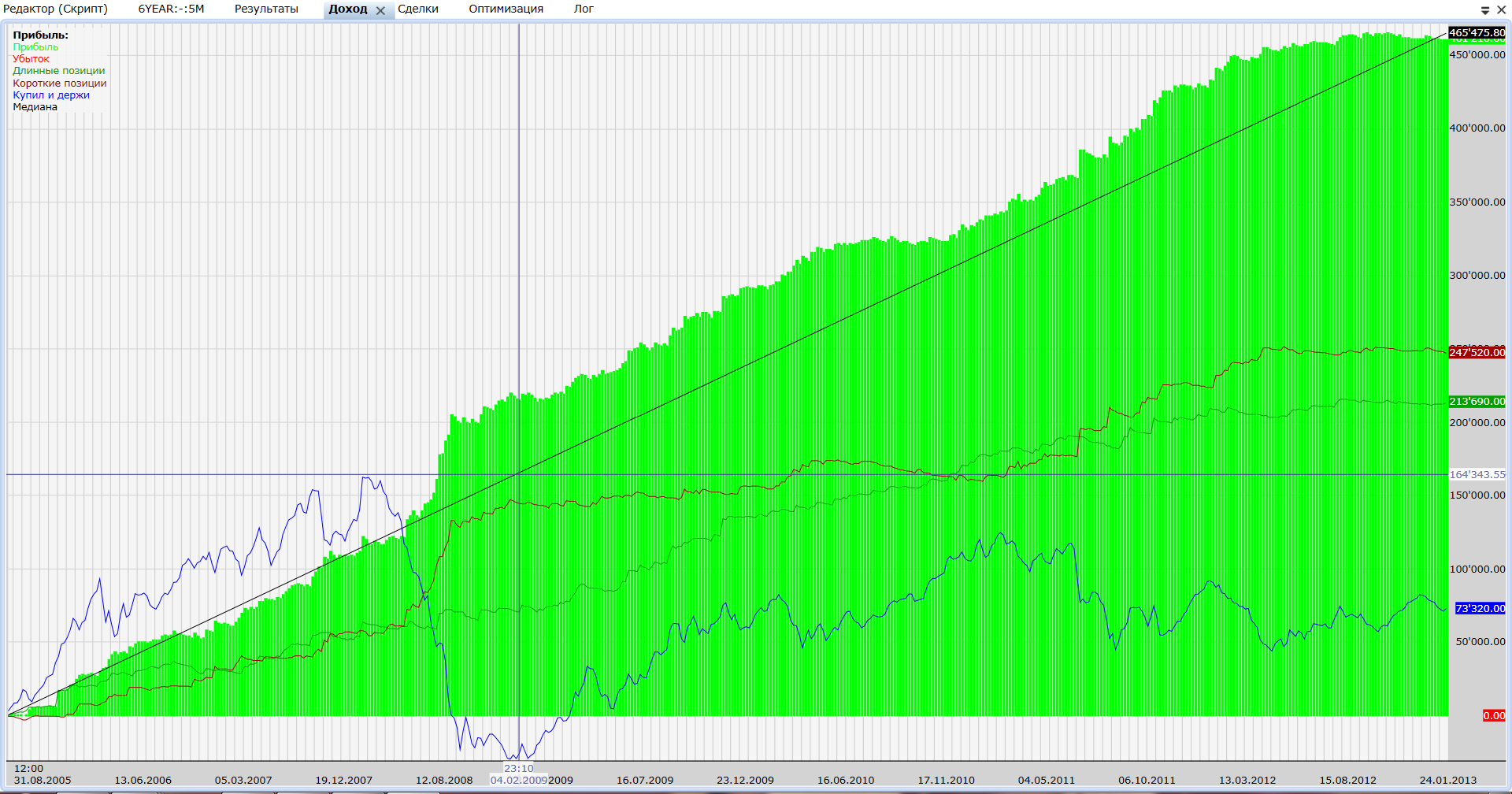Select the Длинные позиции legend entry
1512x794 pixels.
[59, 71]
